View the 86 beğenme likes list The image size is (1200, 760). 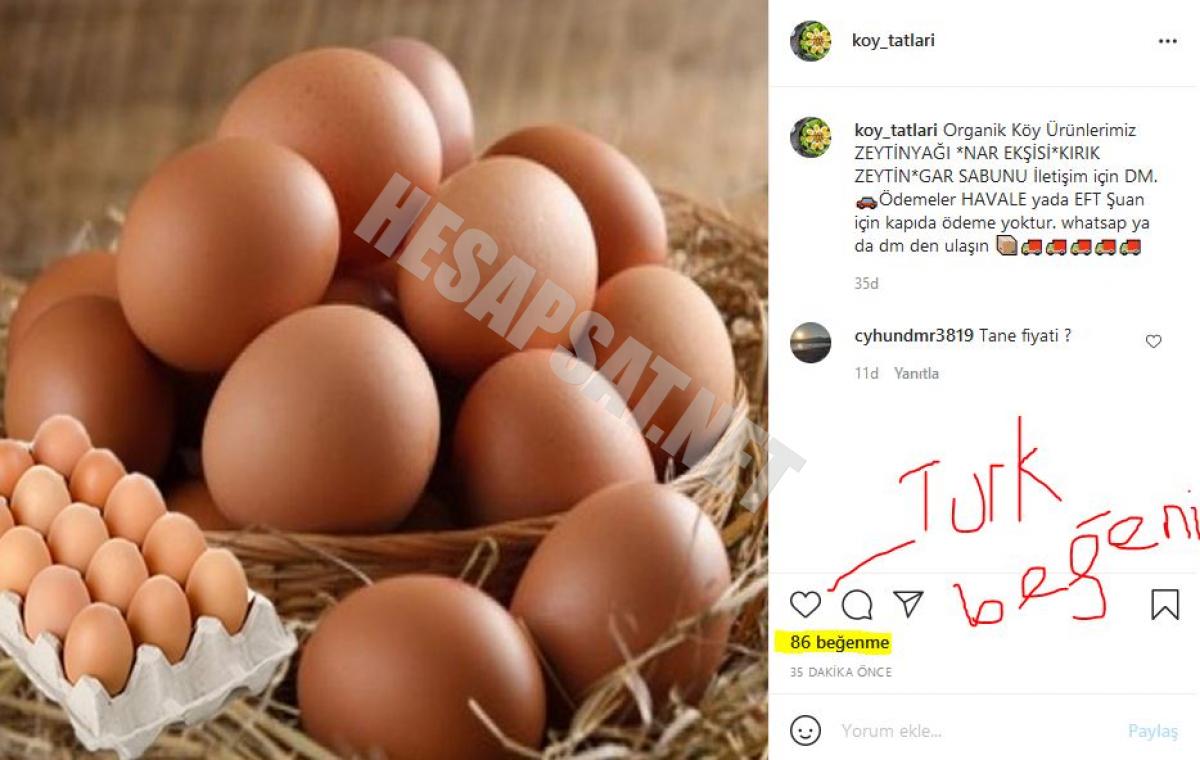(x=840, y=642)
